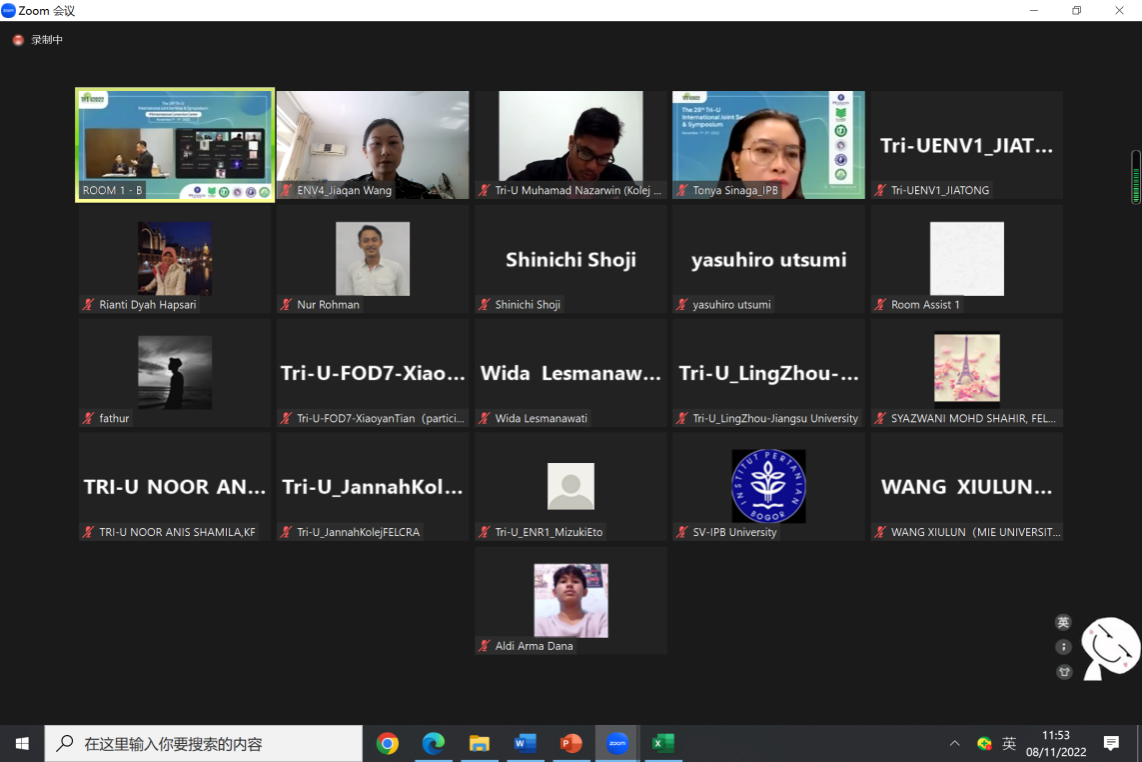Switch to PowerPoint in the taskbar

click(x=571, y=743)
